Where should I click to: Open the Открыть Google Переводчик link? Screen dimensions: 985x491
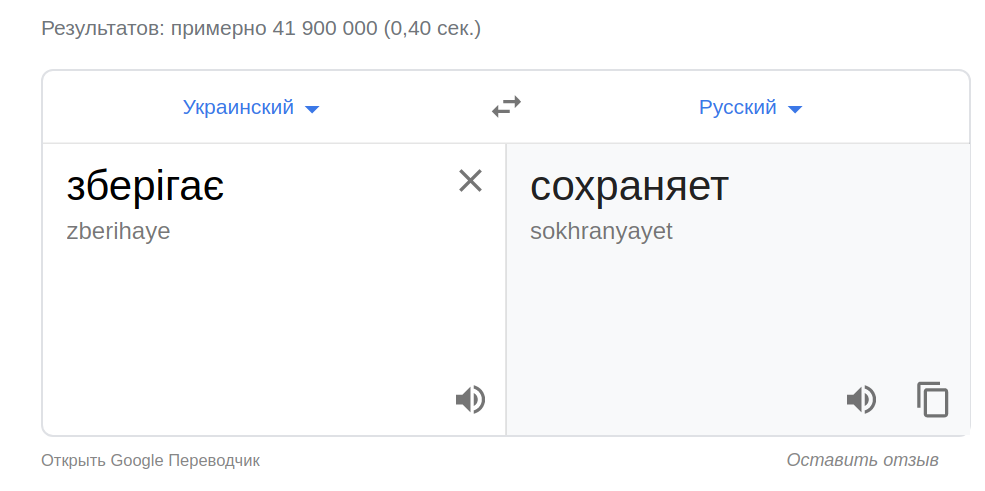click(x=150, y=460)
